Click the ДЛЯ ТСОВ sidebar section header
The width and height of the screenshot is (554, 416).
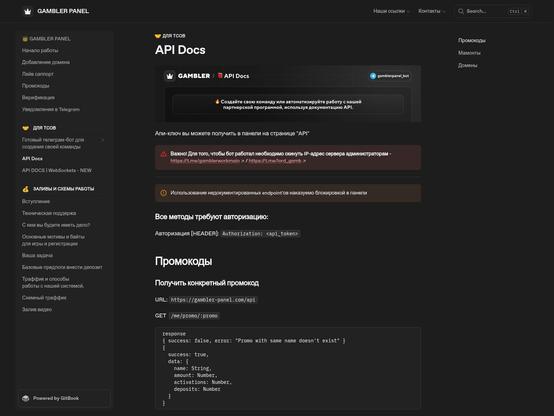click(x=44, y=128)
